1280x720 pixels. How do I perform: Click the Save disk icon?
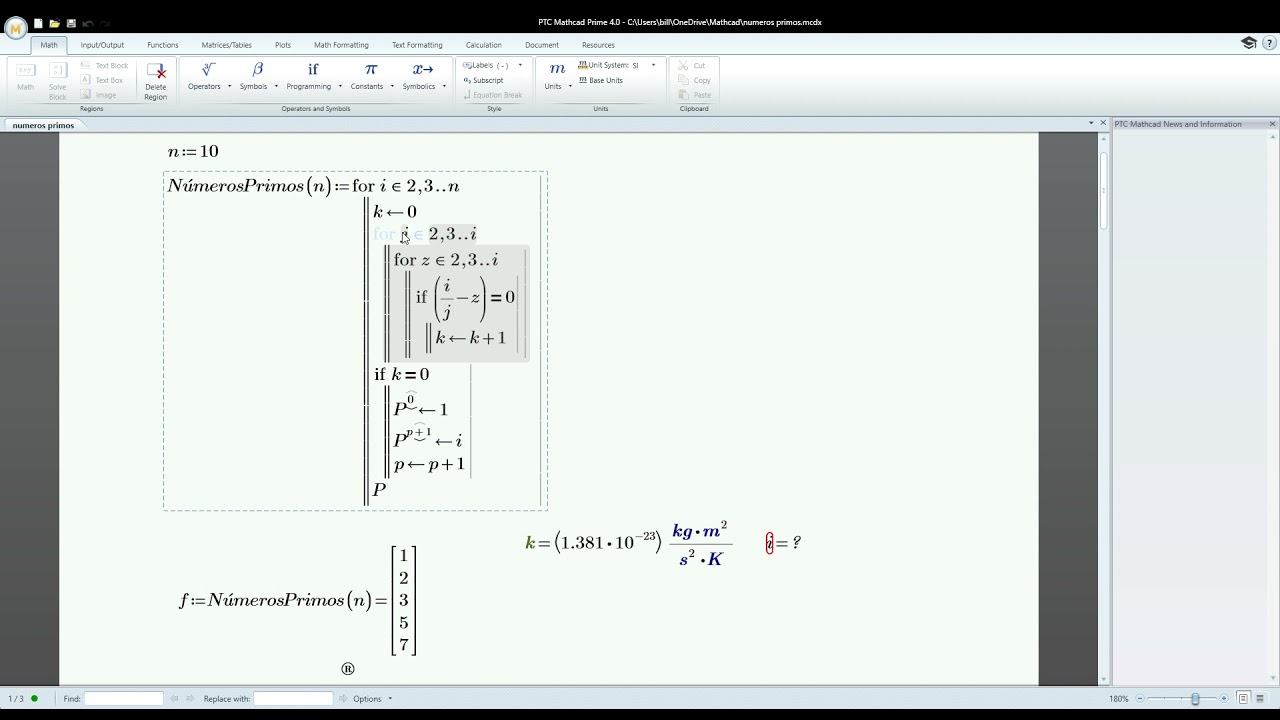[71, 23]
